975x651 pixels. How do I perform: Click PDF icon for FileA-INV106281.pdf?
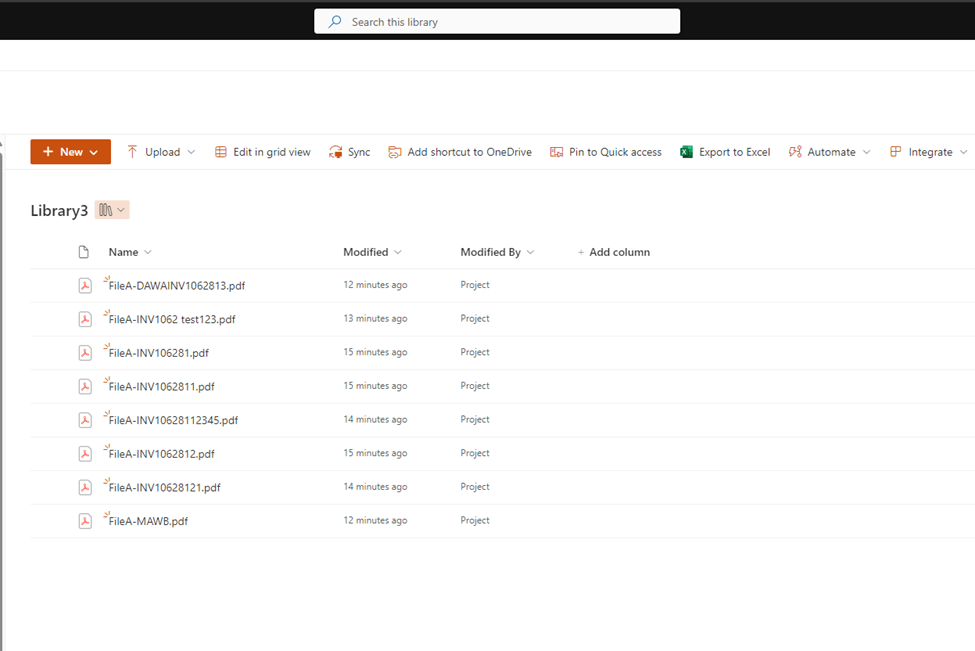85,353
